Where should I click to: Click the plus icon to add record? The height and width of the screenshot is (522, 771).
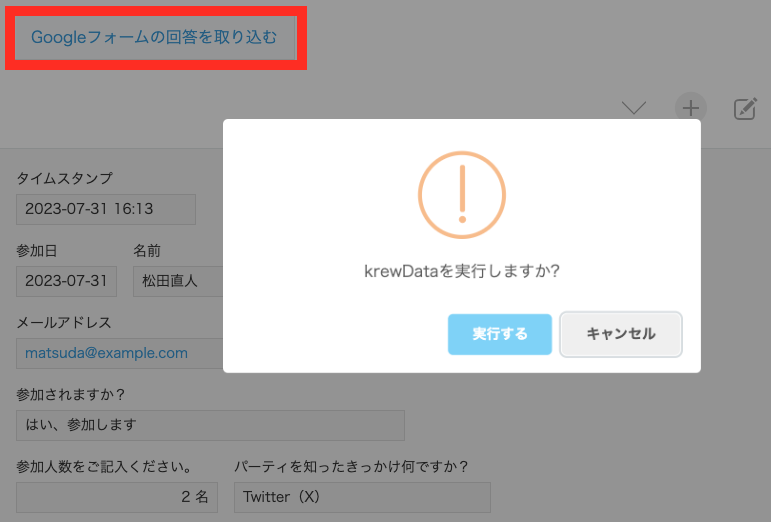pos(690,108)
